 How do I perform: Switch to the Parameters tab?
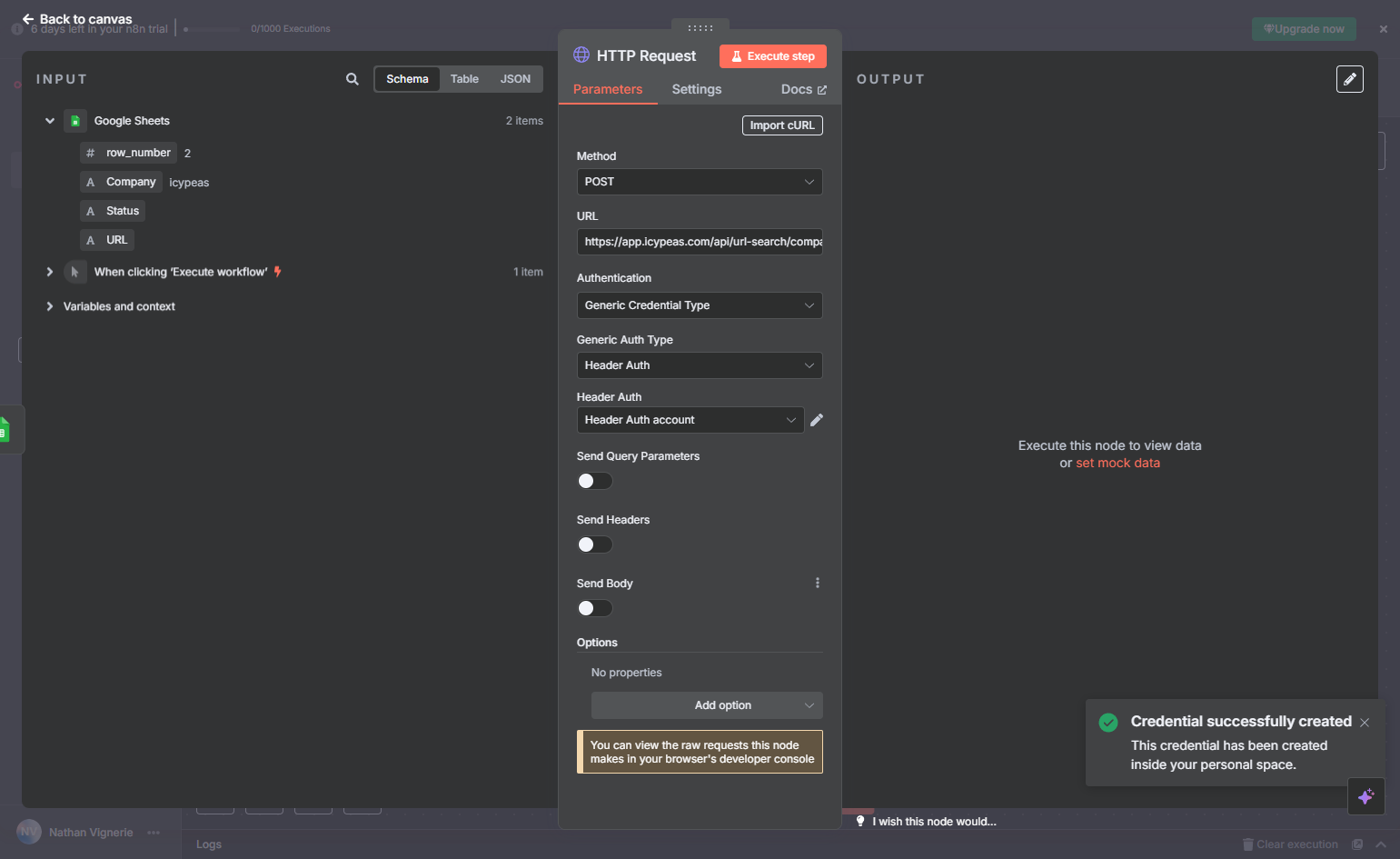(x=608, y=89)
